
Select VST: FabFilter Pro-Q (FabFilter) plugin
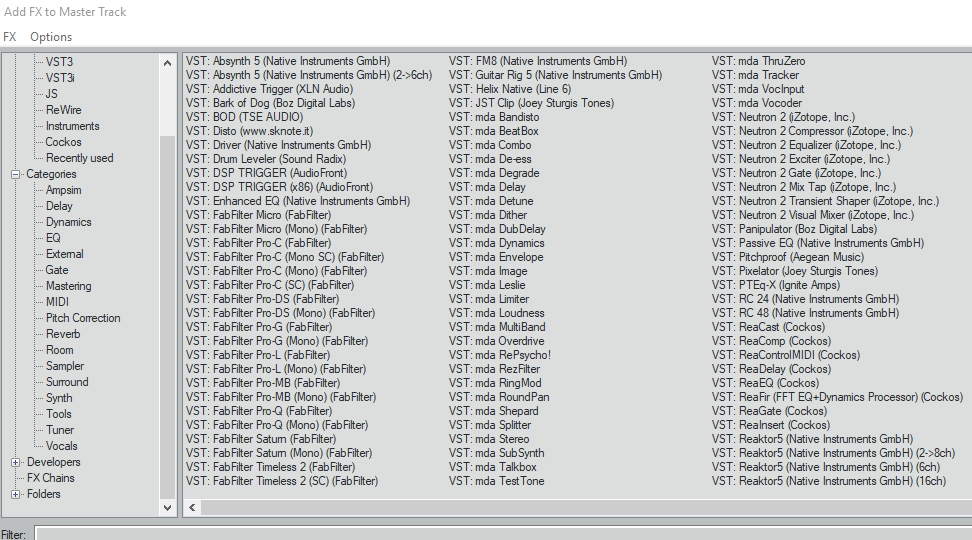pos(259,411)
